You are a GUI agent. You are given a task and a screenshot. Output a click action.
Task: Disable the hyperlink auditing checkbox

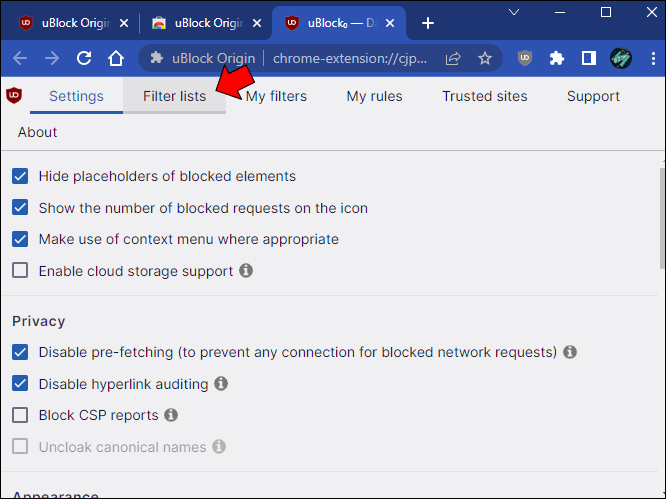20,384
